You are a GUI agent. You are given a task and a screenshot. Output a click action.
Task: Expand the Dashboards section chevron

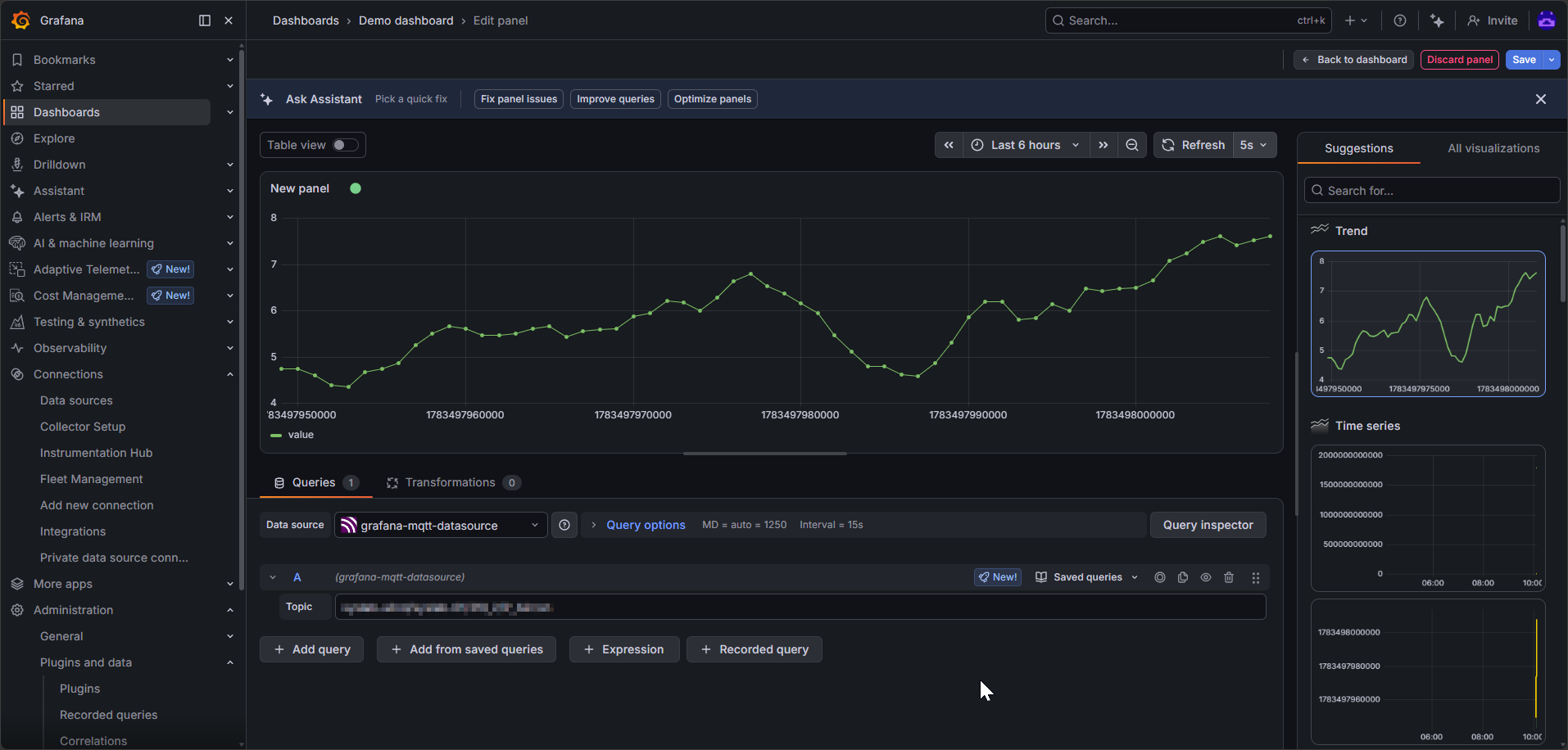(230, 112)
